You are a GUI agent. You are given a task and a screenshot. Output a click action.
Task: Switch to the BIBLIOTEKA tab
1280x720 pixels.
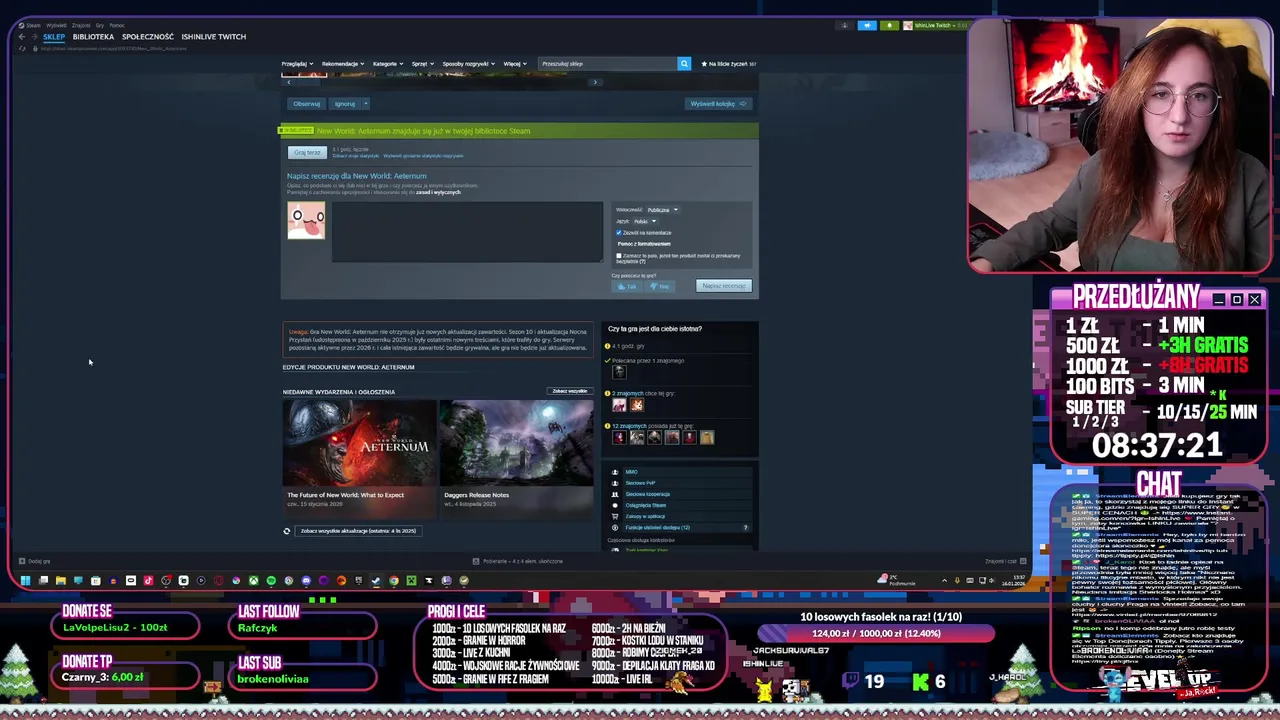[93, 37]
